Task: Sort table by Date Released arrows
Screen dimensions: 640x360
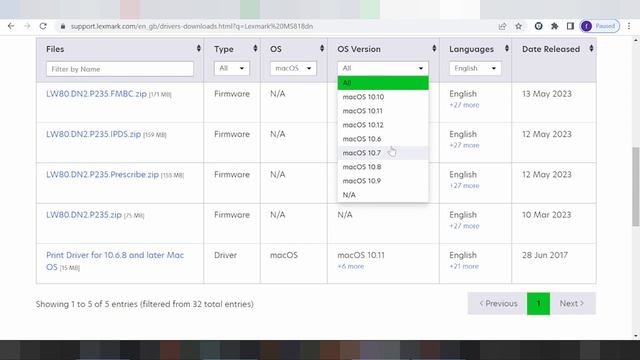Action: click(x=591, y=49)
